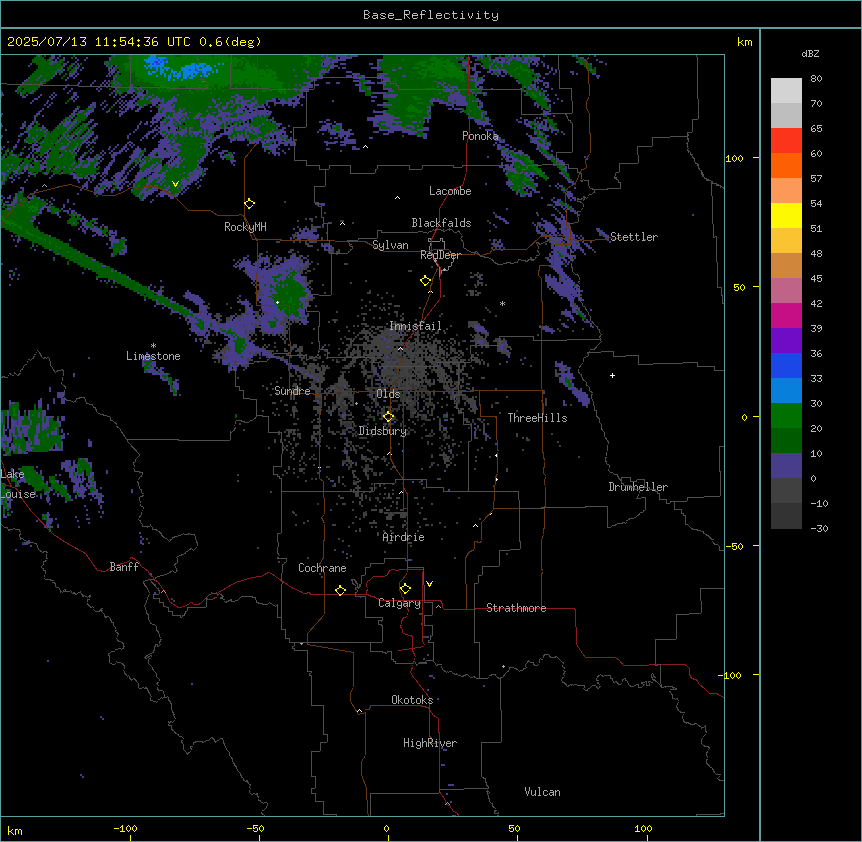Image resolution: width=862 pixels, height=842 pixels.
Task: Click the km unit label at bottom left
Action: coord(15,830)
